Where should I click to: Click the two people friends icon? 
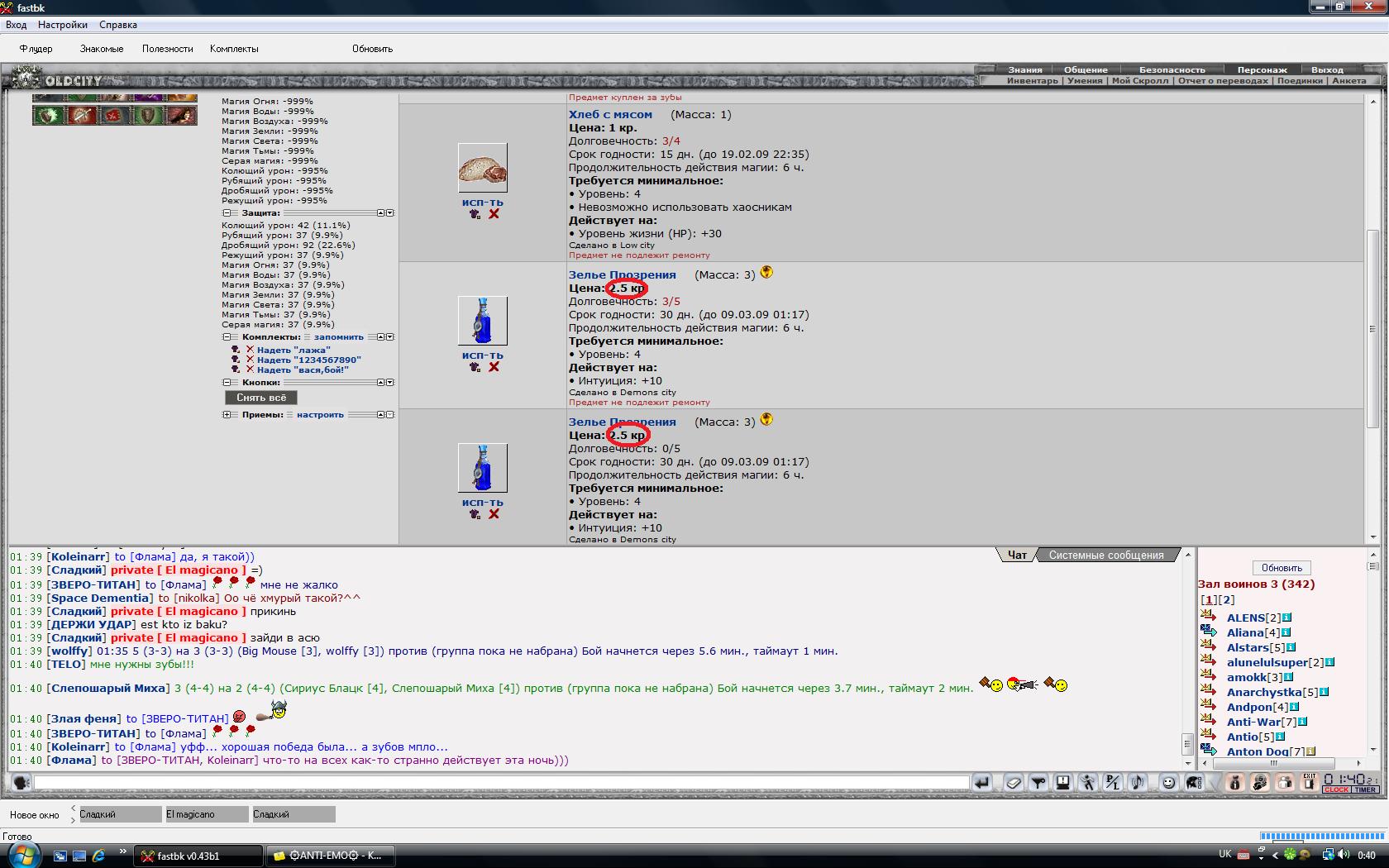pos(1285,782)
